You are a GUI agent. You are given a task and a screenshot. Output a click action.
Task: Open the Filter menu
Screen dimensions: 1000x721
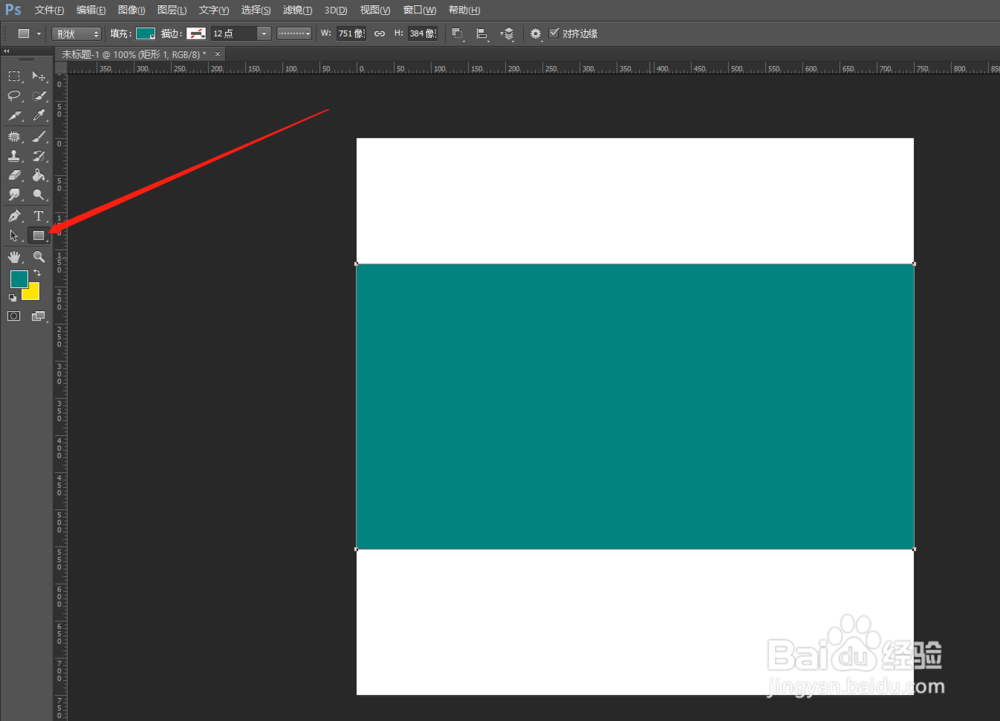pos(297,10)
